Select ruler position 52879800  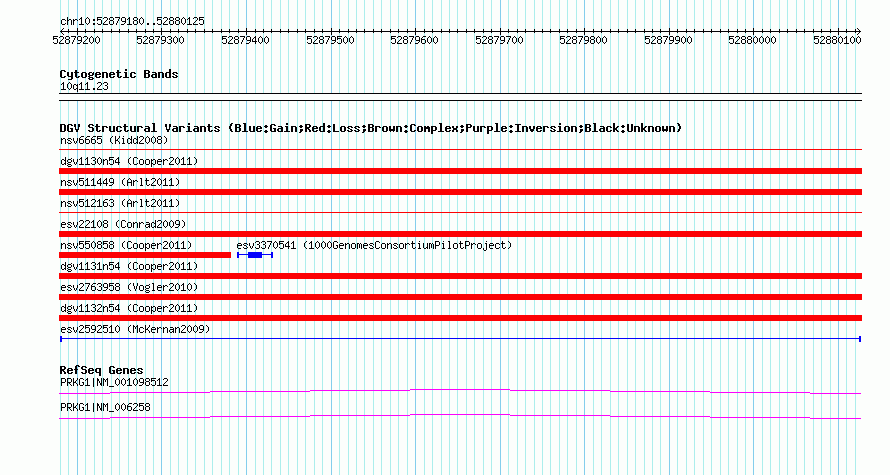(x=583, y=40)
